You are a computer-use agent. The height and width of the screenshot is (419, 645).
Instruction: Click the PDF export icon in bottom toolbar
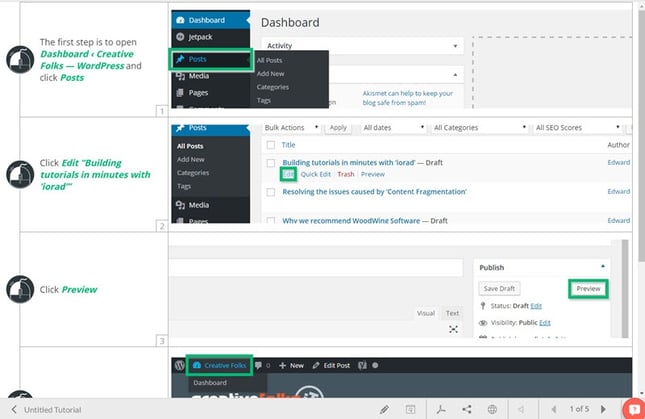pyautogui.click(x=441, y=409)
